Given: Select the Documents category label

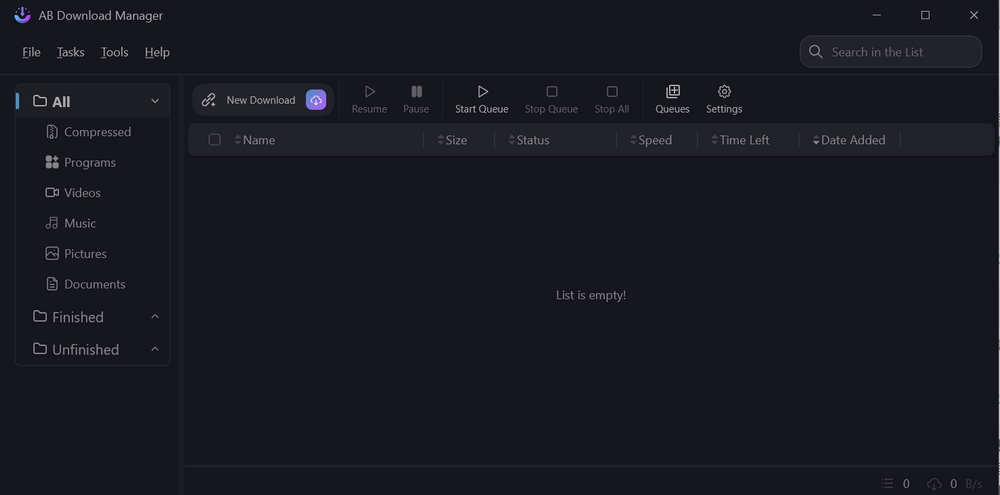Looking at the screenshot, I should point(95,284).
